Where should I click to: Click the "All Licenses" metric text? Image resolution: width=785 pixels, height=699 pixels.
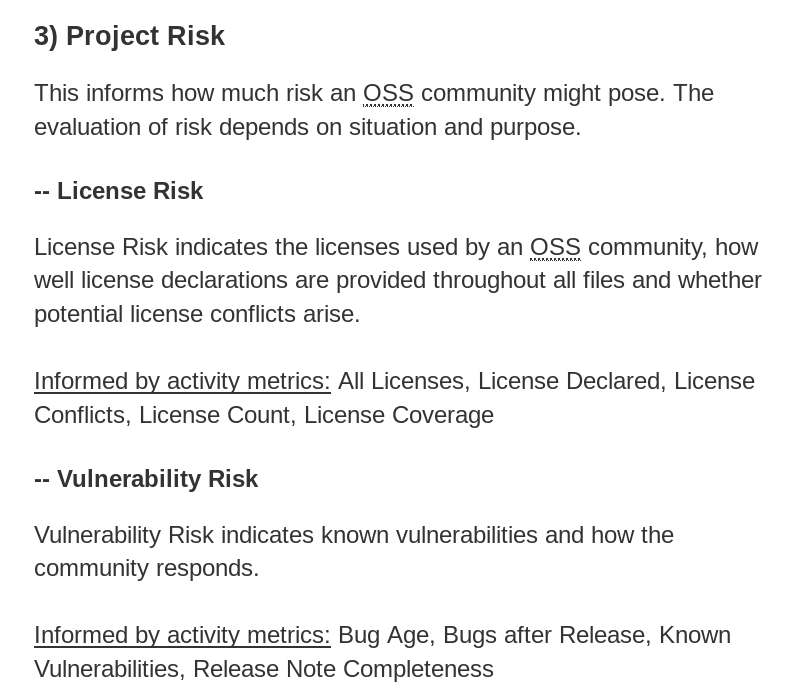tap(400, 381)
